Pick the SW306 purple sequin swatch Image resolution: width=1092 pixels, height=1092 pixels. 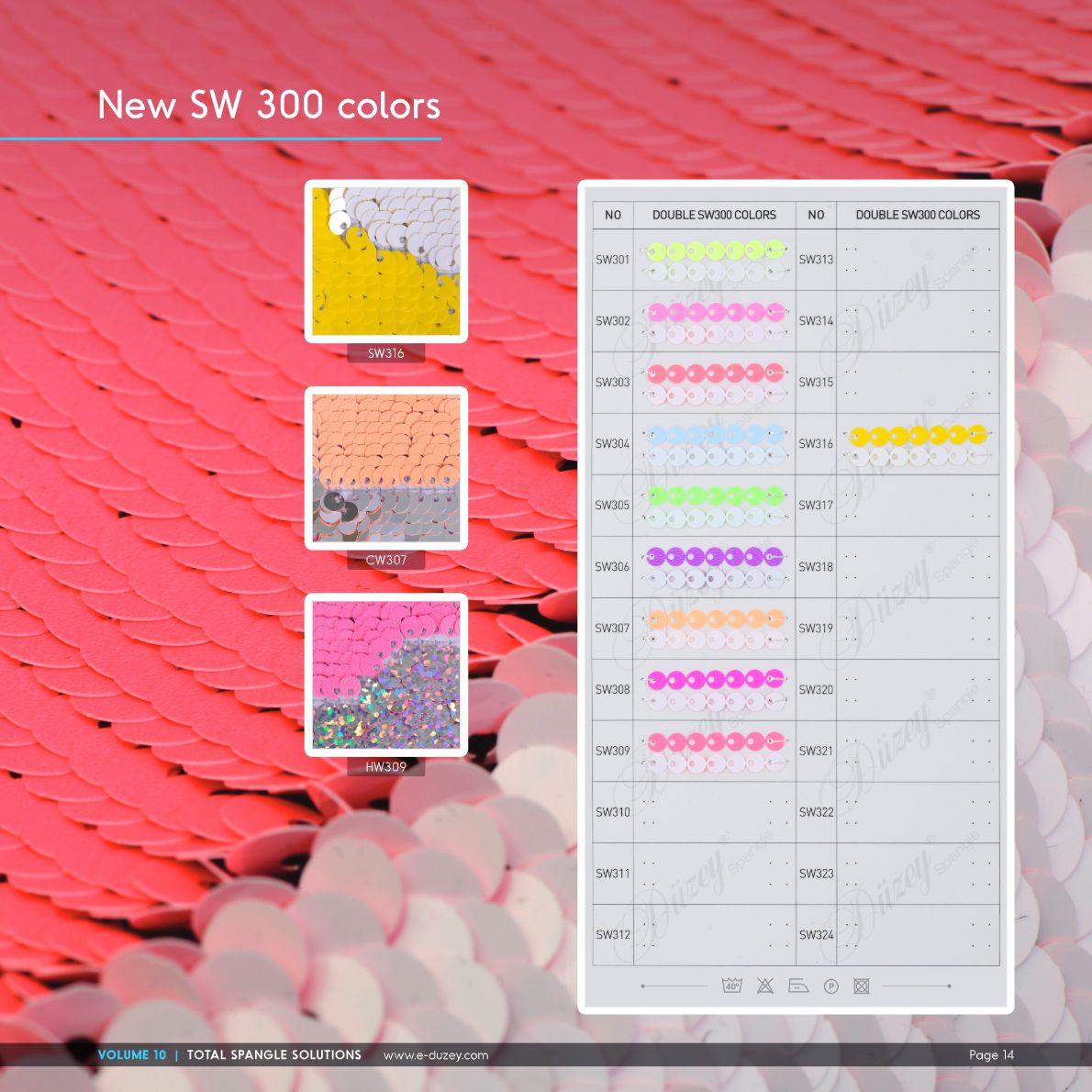coord(714,566)
